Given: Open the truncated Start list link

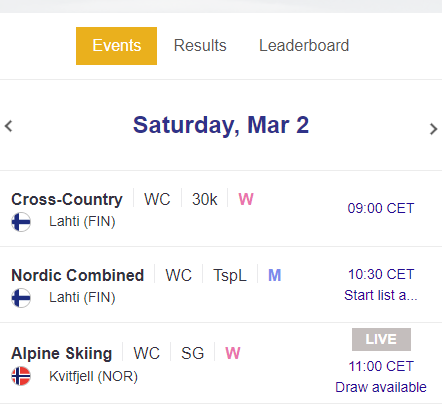Looking at the screenshot, I should click(x=381, y=295).
